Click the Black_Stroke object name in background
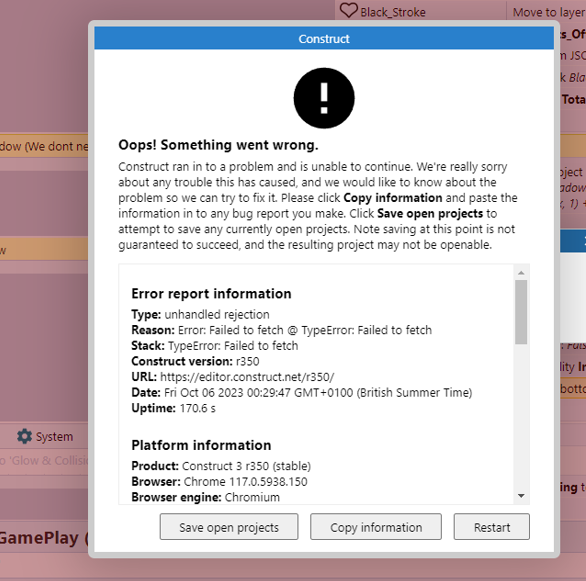586x581 pixels. click(393, 12)
